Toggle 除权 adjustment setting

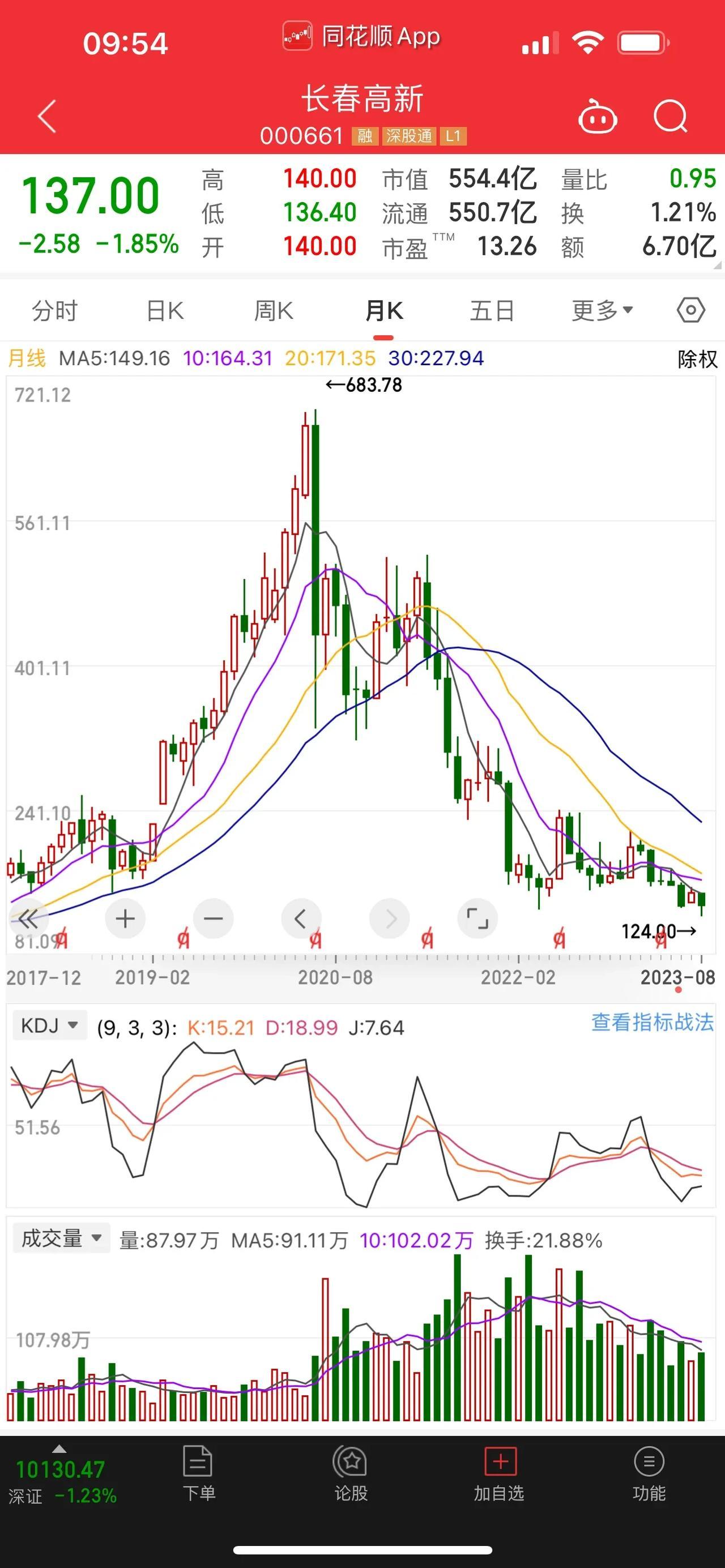click(x=697, y=359)
